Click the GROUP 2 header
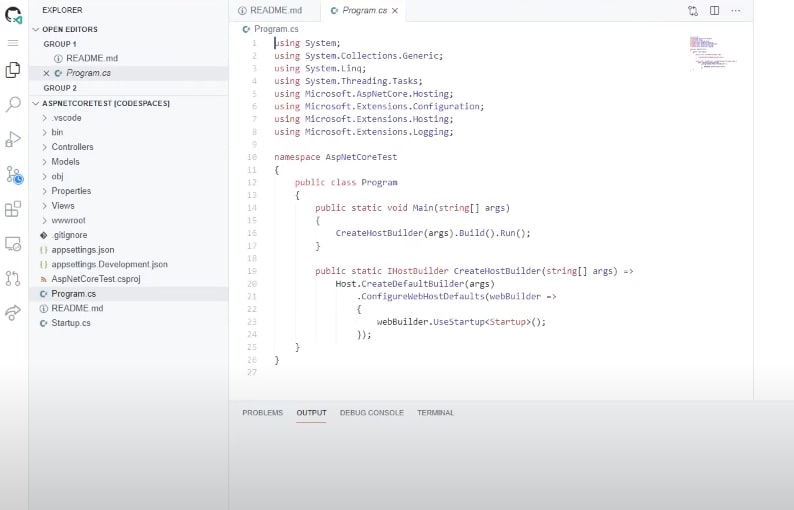This screenshot has width=794, height=510. 60,89
